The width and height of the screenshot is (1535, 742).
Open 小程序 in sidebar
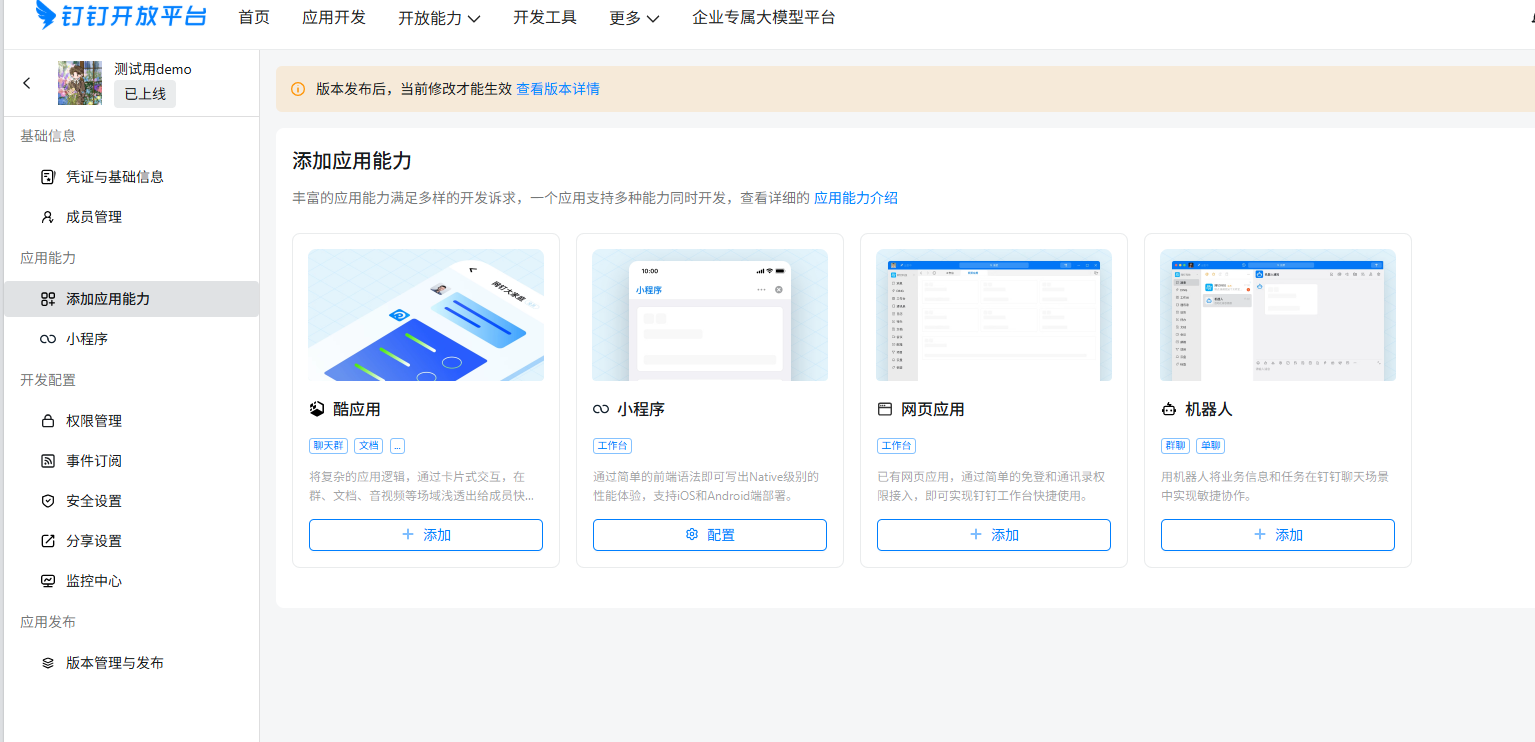[x=131, y=339]
